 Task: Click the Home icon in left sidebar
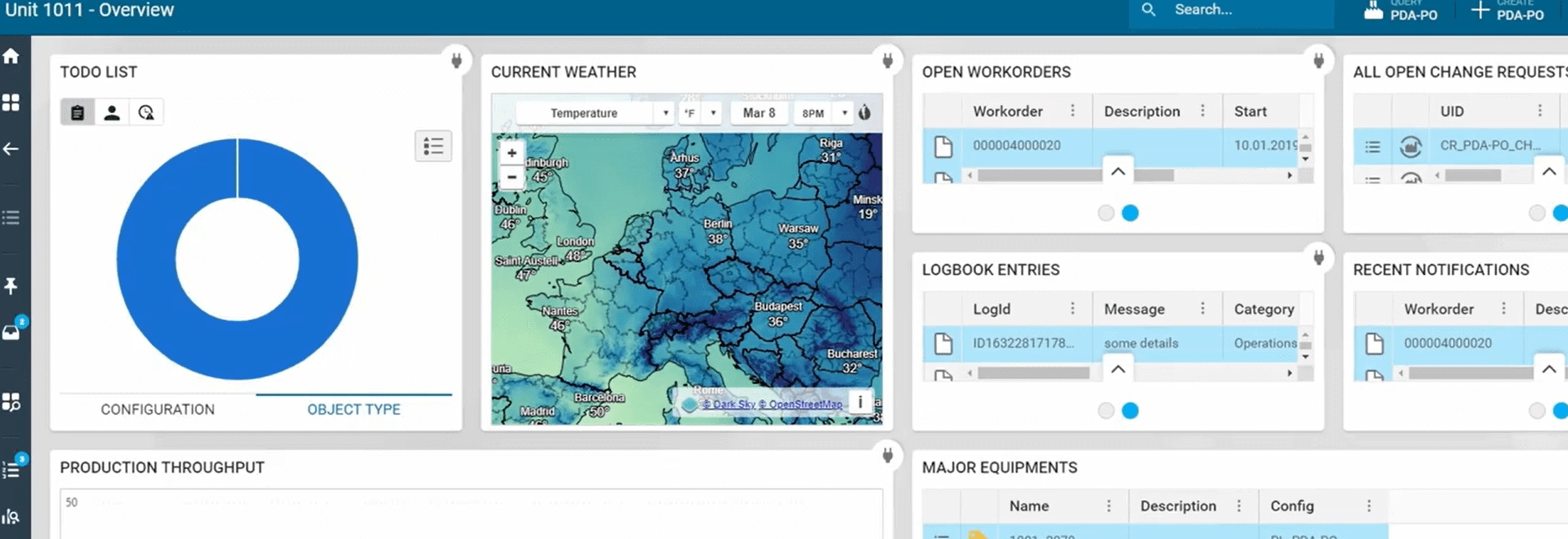(11, 56)
